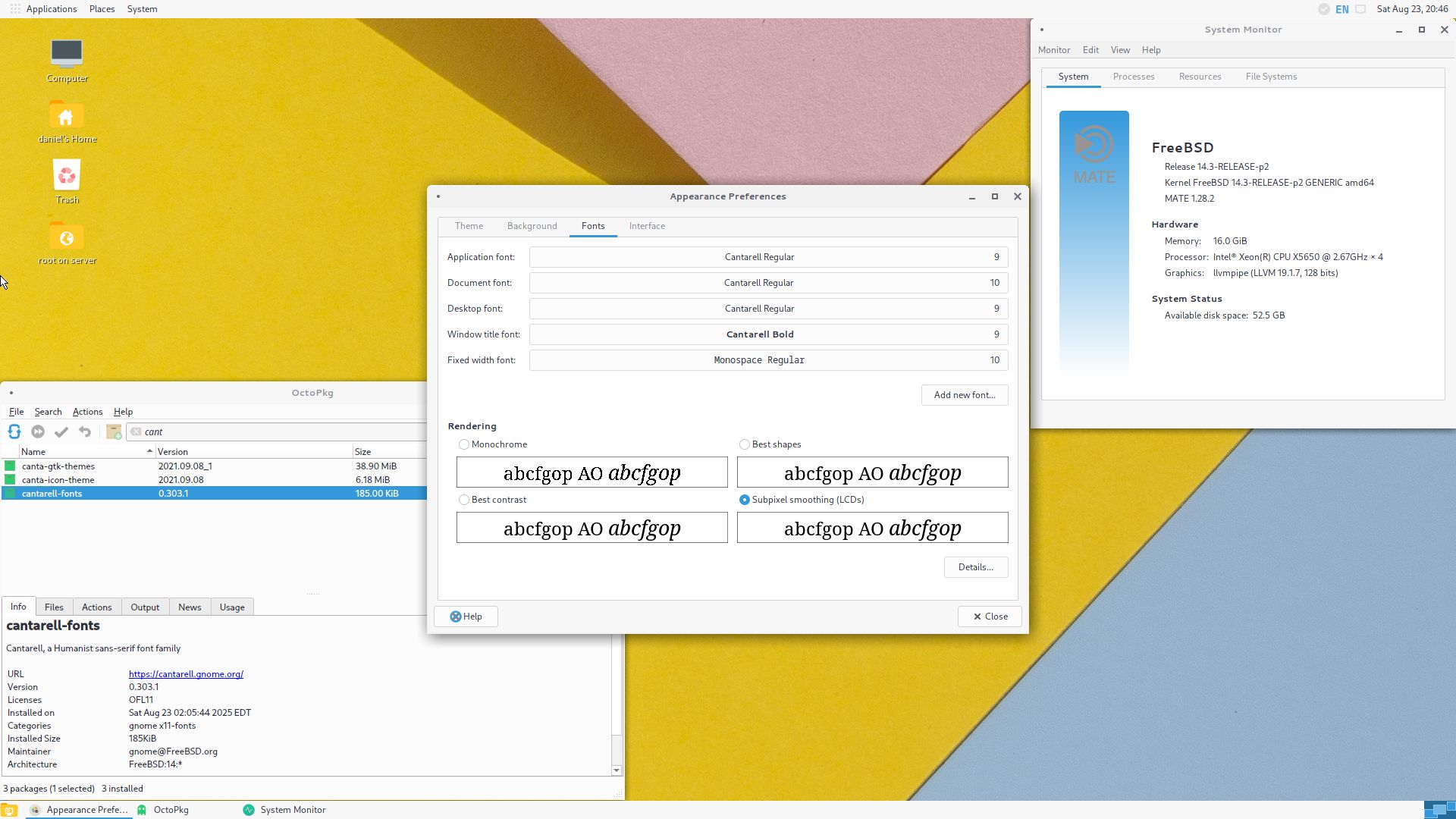Clear the 'cant' search field with the X icon

[x=136, y=431]
